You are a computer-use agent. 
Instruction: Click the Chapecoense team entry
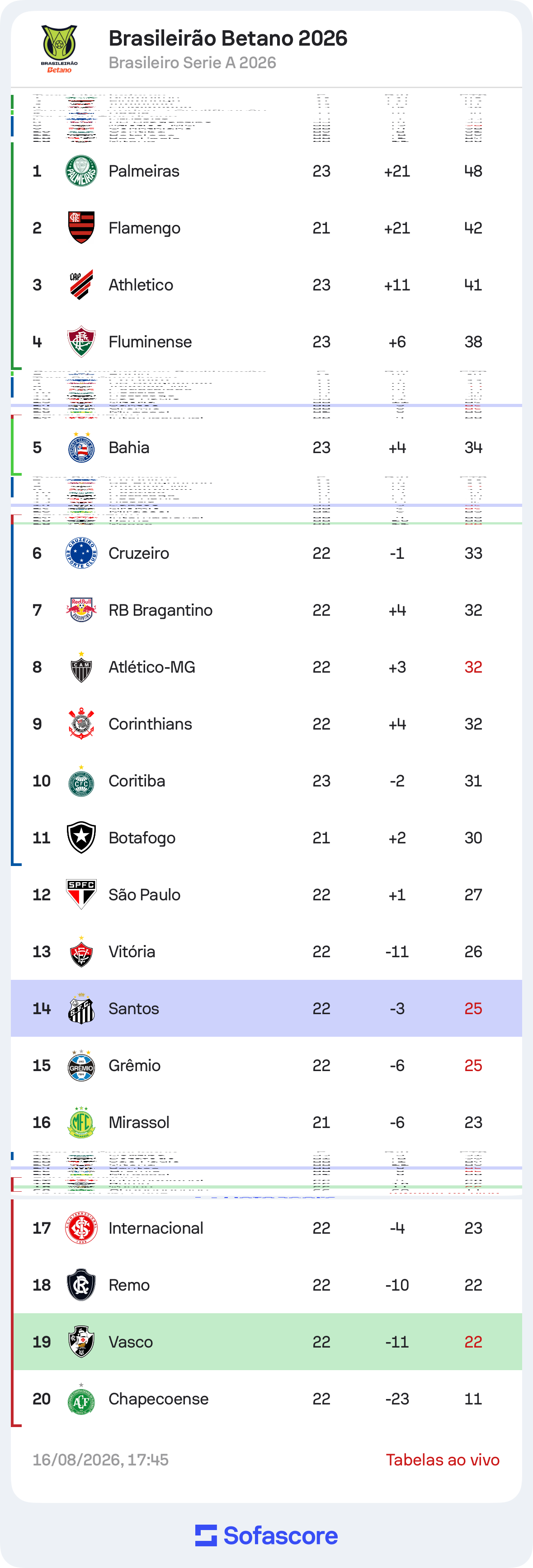(266, 1399)
